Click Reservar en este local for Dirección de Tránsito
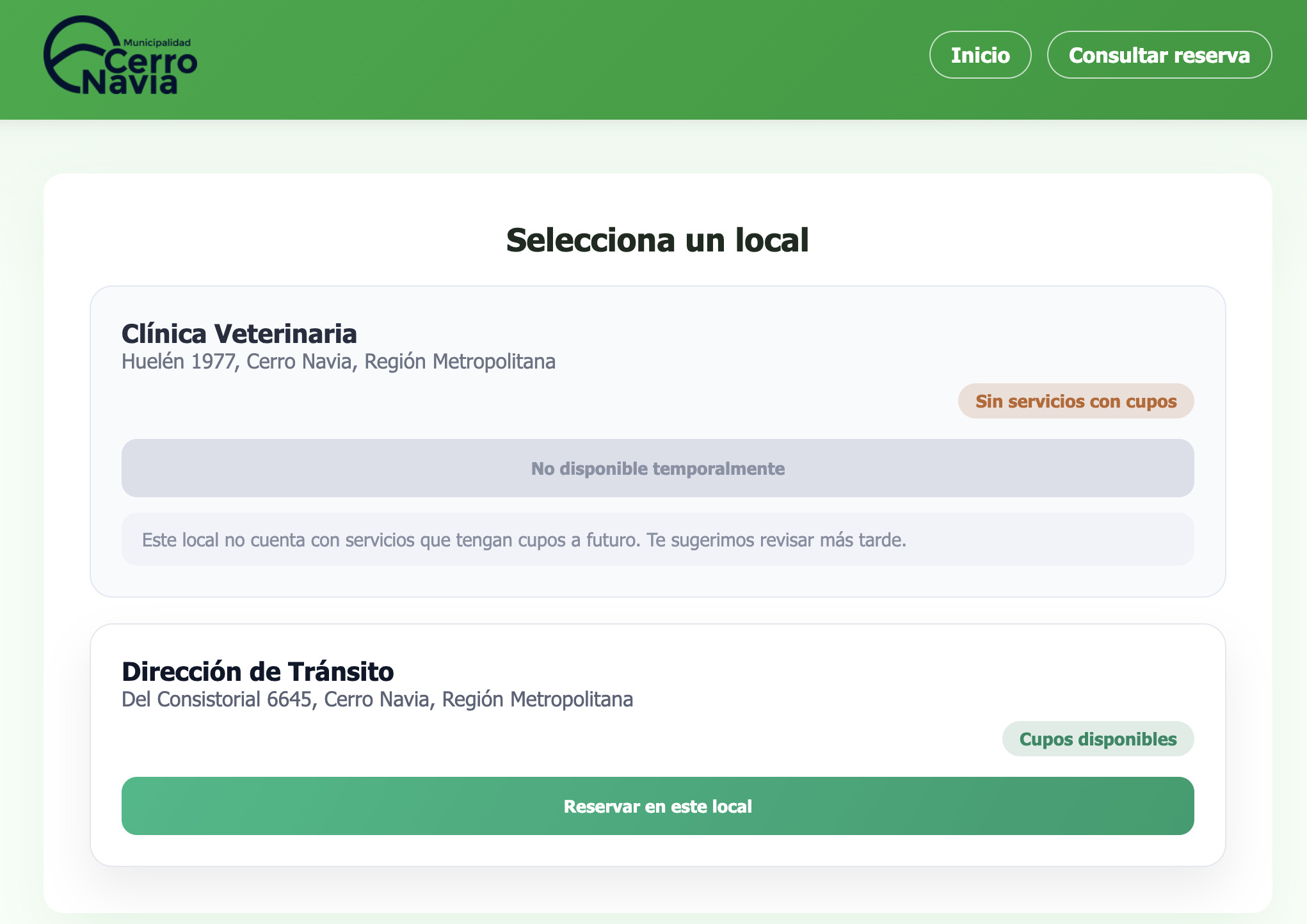This screenshot has width=1307, height=924. pos(657,806)
